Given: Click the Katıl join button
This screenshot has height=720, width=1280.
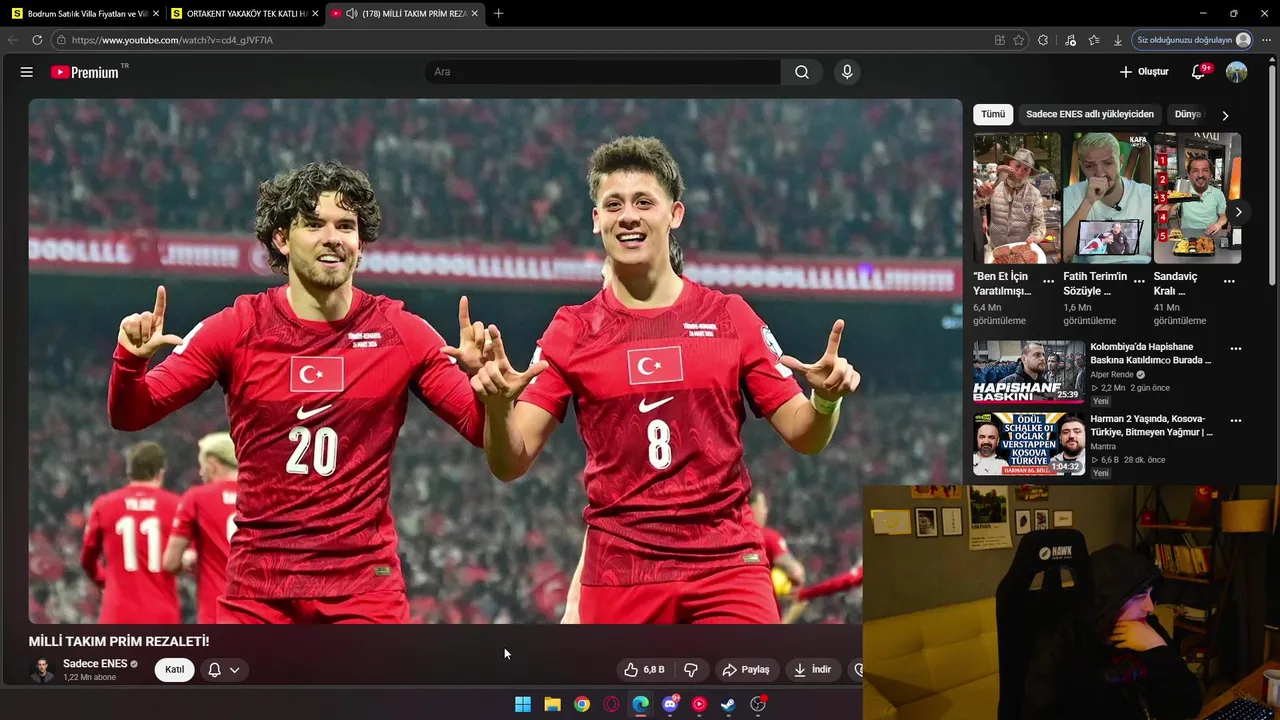Looking at the screenshot, I should 175,670.
